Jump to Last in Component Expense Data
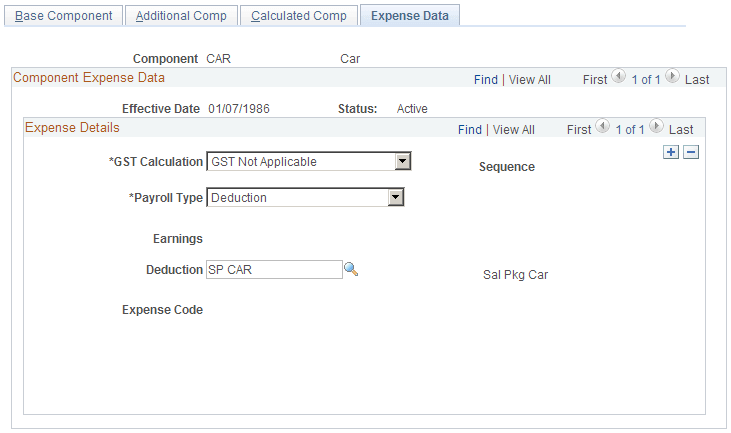Screen dimensions: 731x433 (697, 79)
